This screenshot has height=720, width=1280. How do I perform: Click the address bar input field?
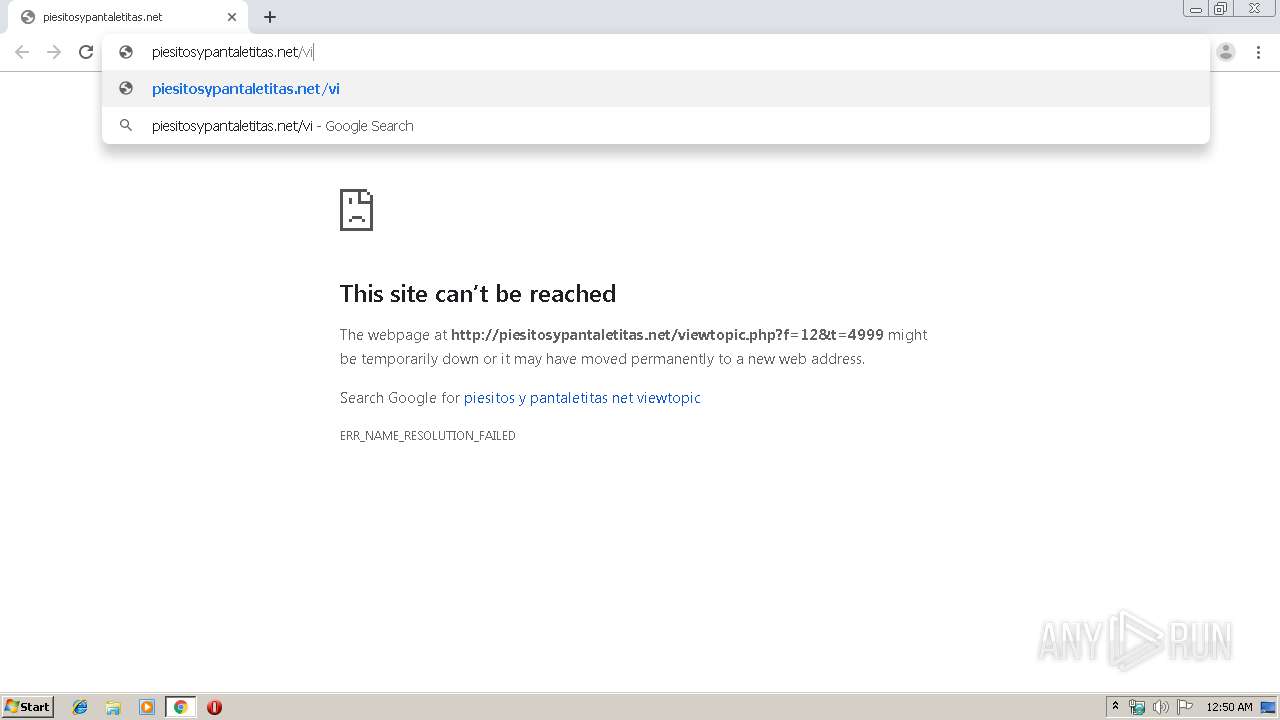pos(655,52)
